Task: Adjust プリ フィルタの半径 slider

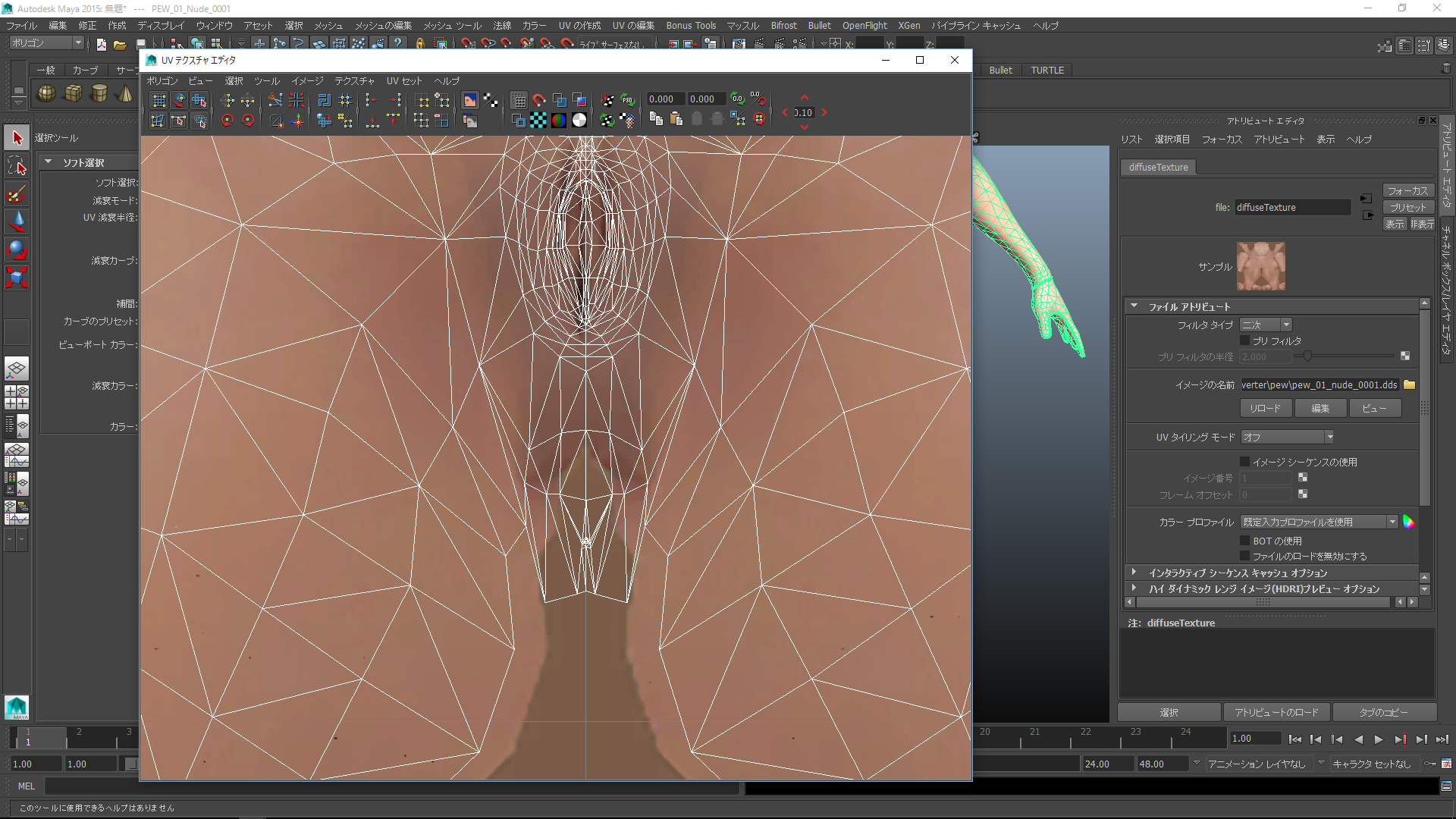Action: coord(1308,356)
